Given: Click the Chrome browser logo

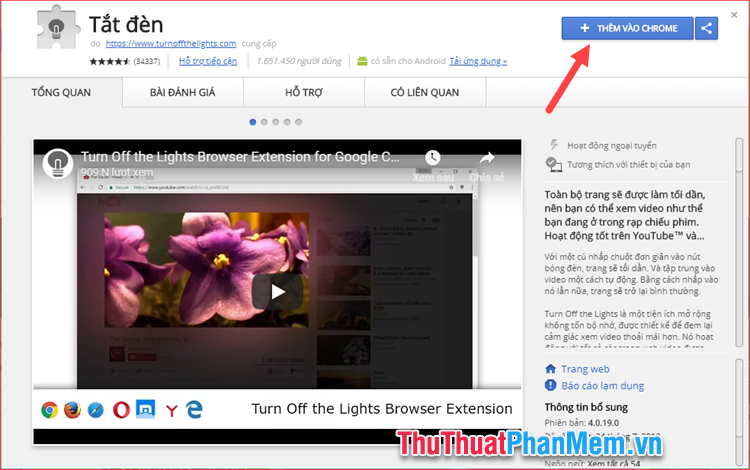Looking at the screenshot, I should 49,410.
